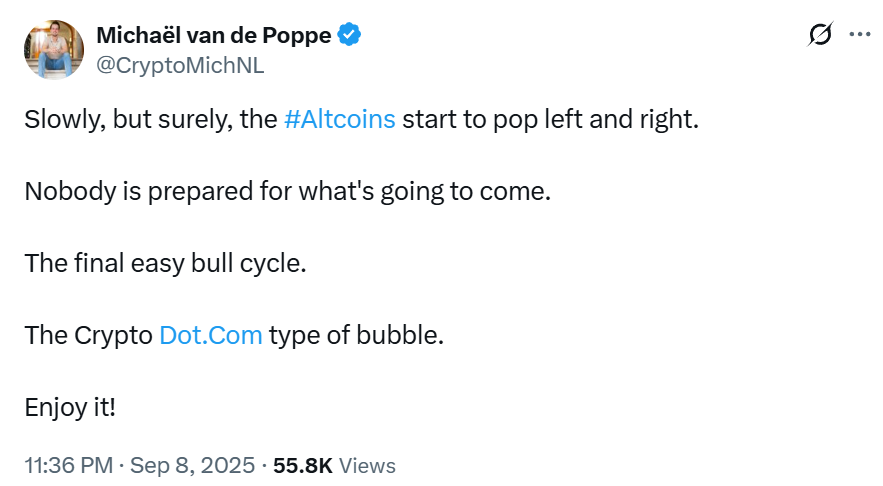
Task: Click the text "Slowly, but surely, the"
Action: 150,119
